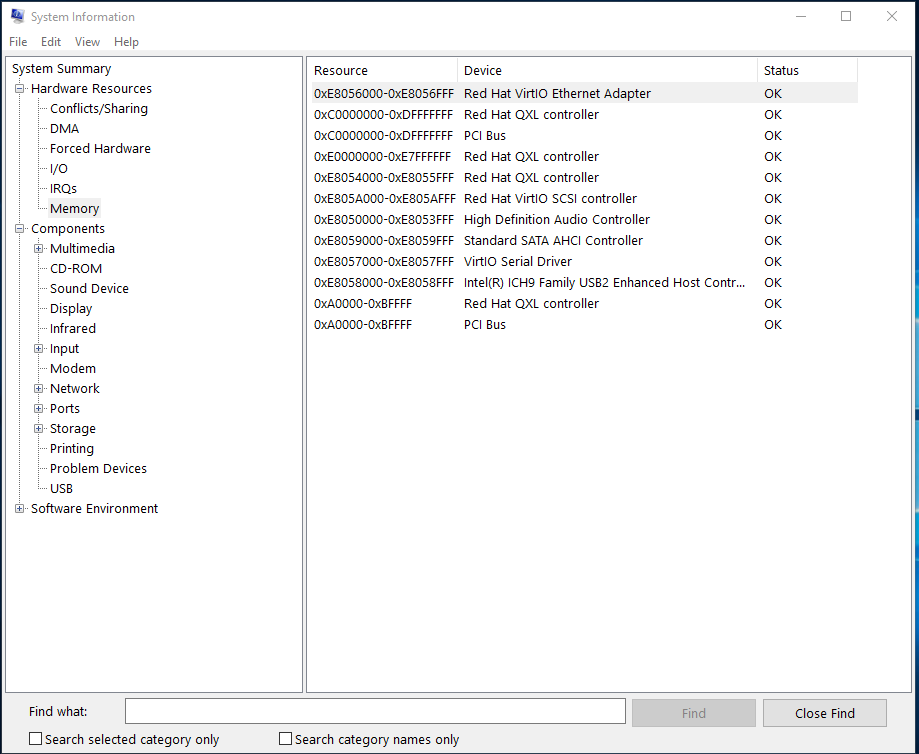This screenshot has height=754, width=919.
Task: Click the System Information title bar icon
Action: click(18, 16)
